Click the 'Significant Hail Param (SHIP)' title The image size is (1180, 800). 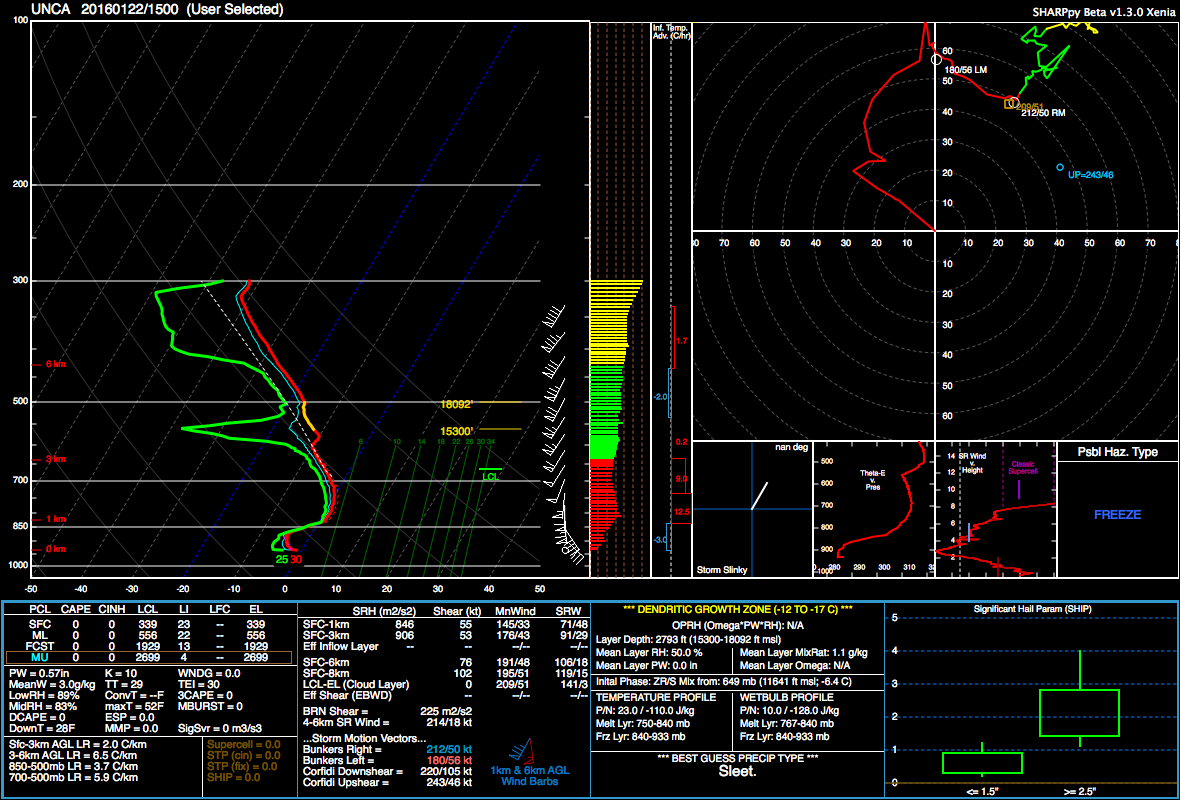[1031, 609]
